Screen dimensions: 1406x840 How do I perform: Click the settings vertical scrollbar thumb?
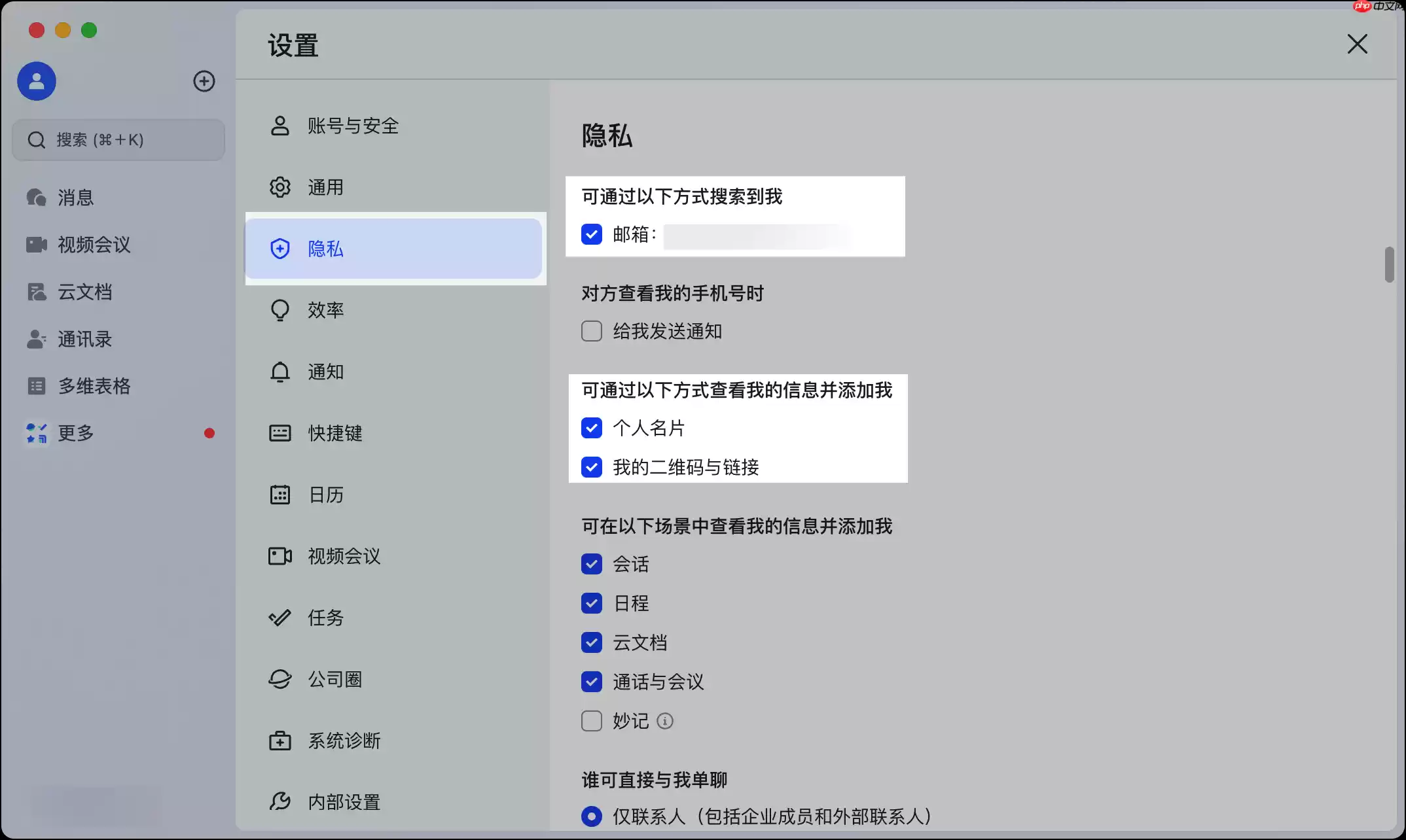pyautogui.click(x=1390, y=264)
